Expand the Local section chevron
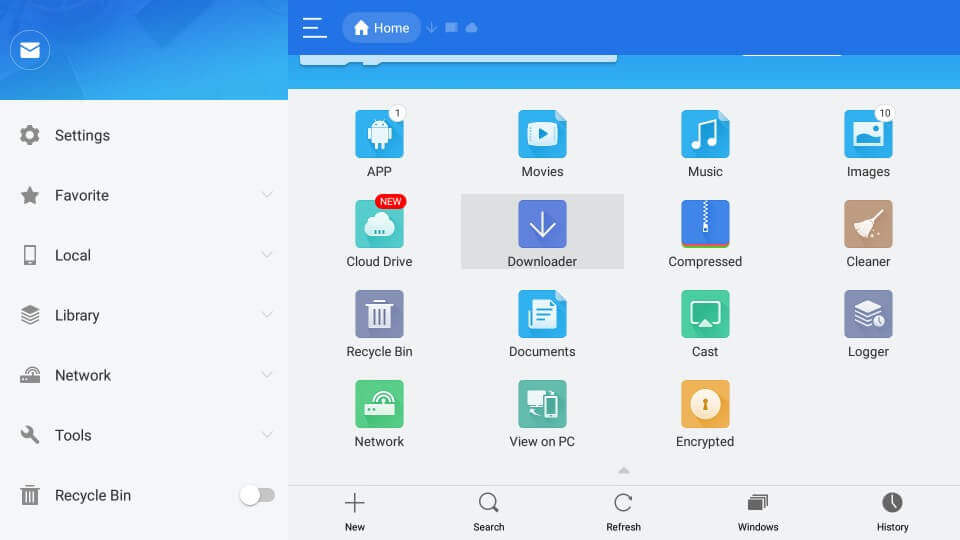This screenshot has width=960, height=540. pos(267,255)
